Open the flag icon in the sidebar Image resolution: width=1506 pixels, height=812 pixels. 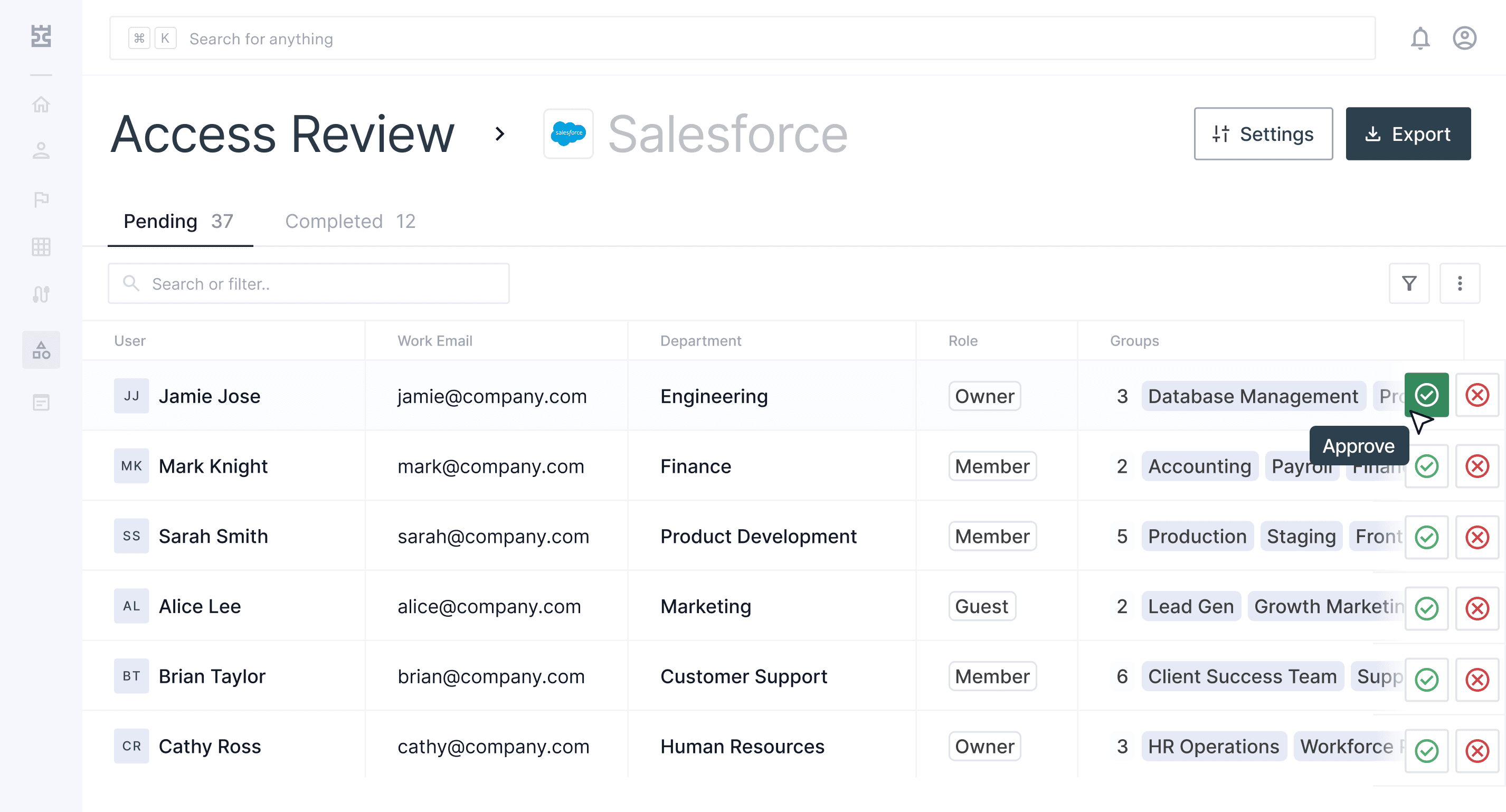pyautogui.click(x=41, y=199)
